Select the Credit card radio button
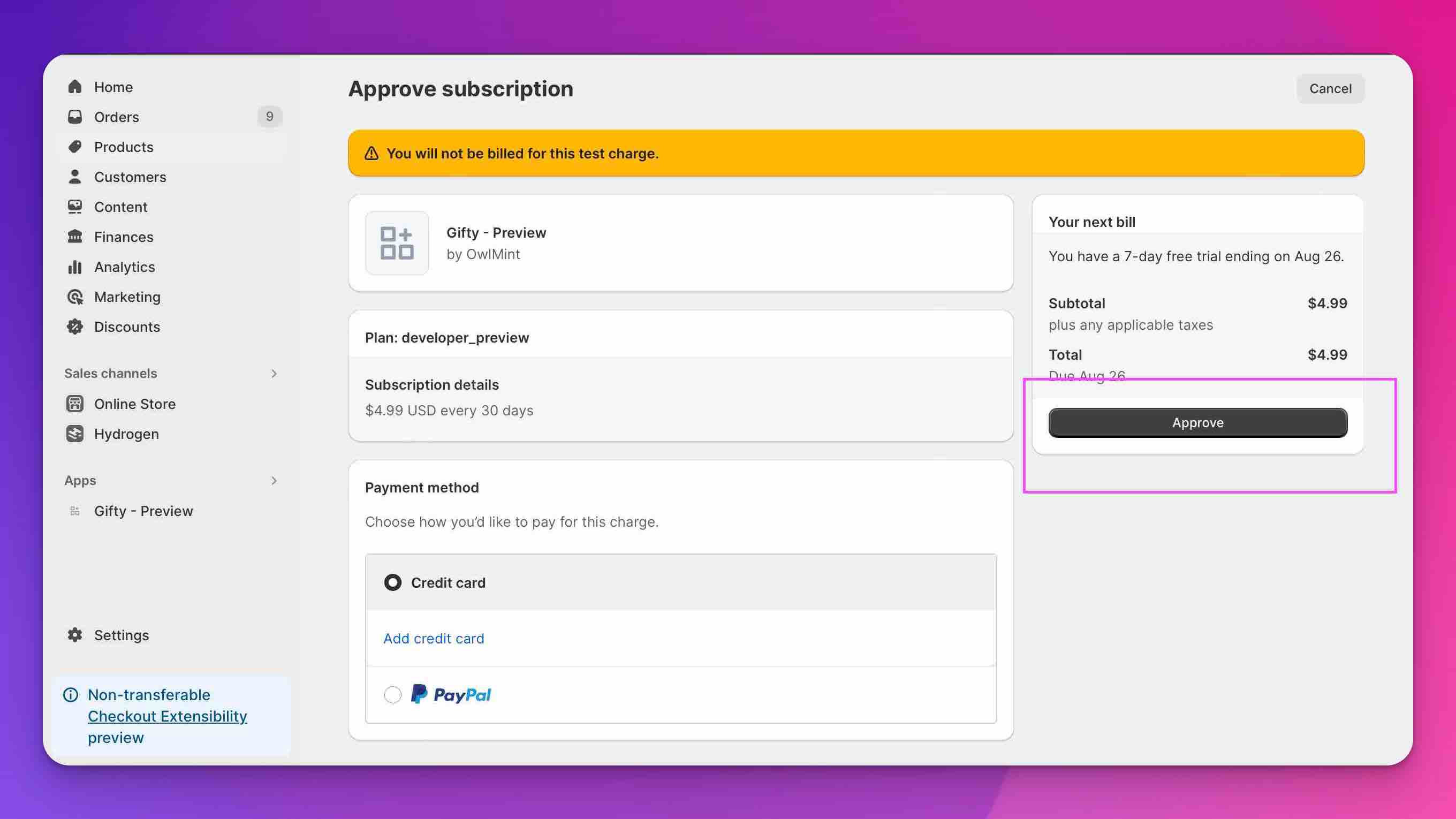The width and height of the screenshot is (1456, 819). (393, 582)
